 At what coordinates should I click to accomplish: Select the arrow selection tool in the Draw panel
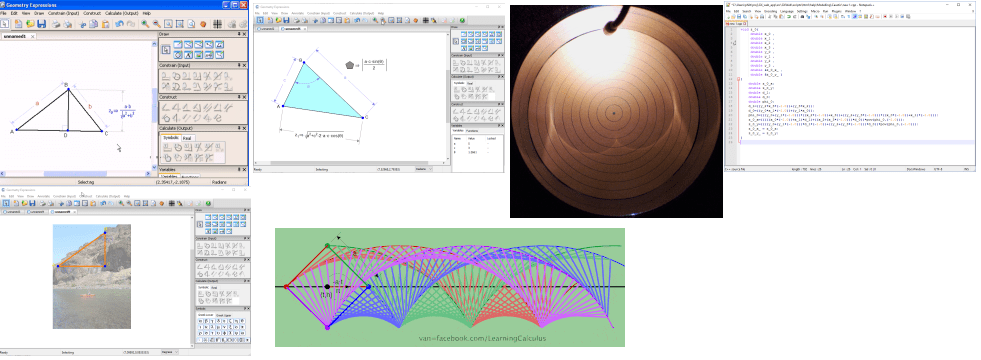click(x=166, y=50)
